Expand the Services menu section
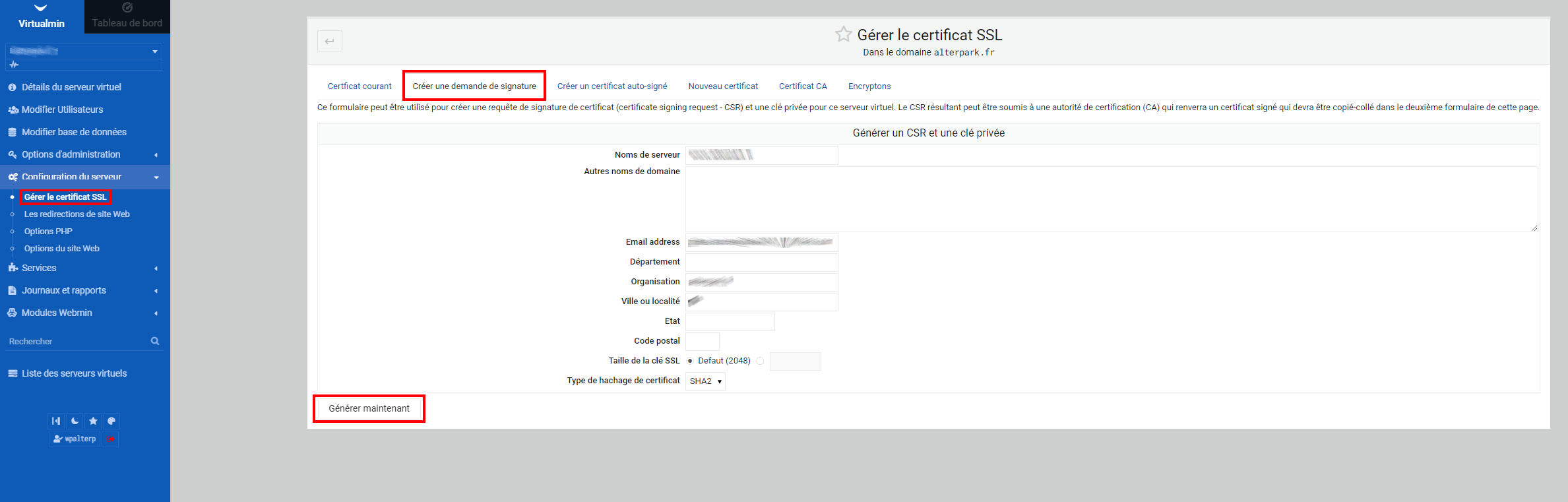 (x=39, y=268)
